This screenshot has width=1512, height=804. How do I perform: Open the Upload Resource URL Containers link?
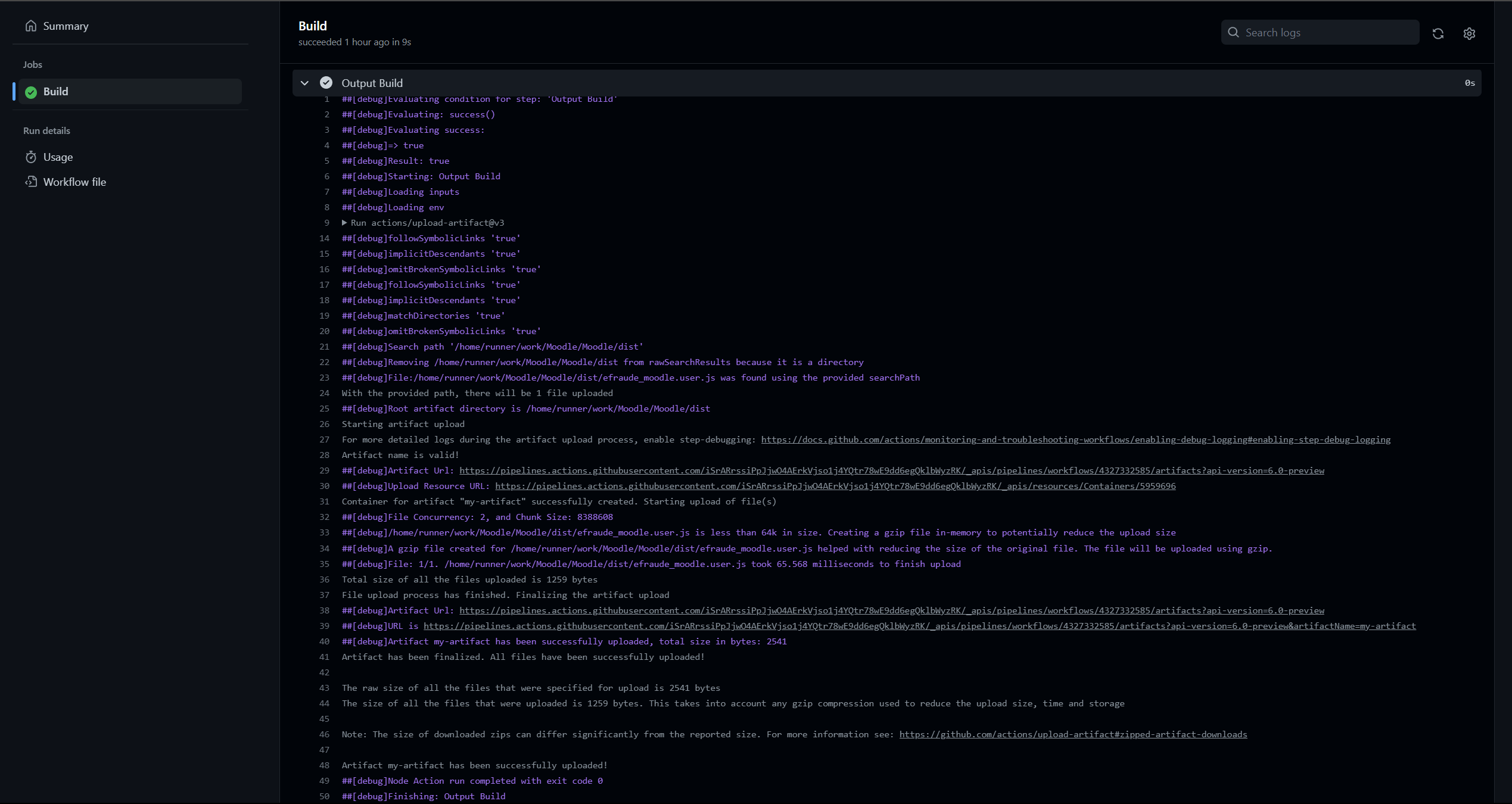(x=835, y=486)
